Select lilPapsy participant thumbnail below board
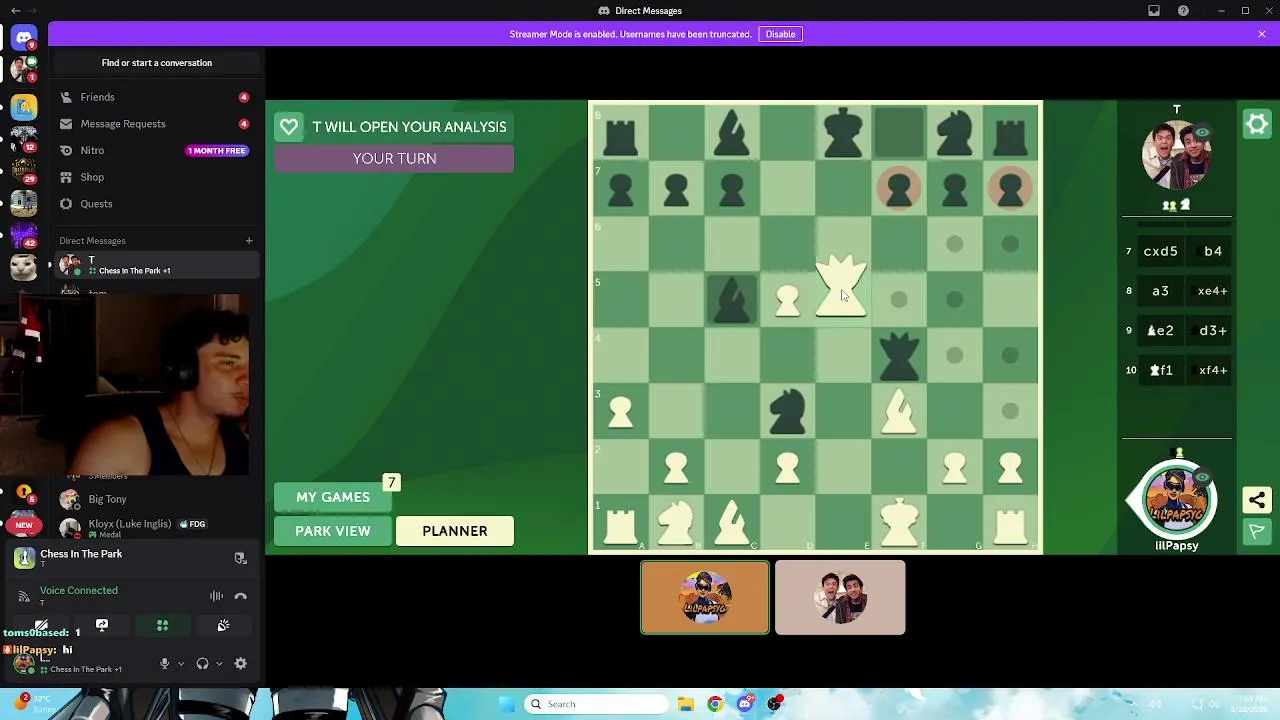Viewport: 1280px width, 720px height. (705, 597)
